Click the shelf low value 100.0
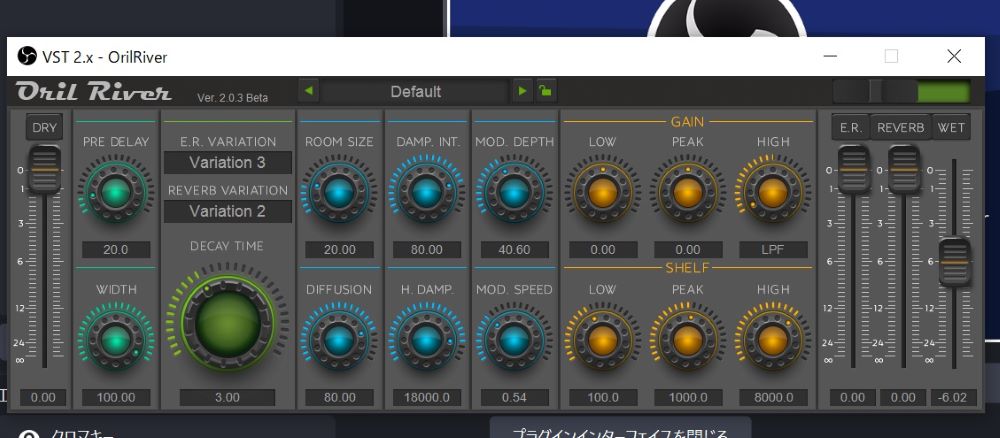 pyautogui.click(x=603, y=398)
